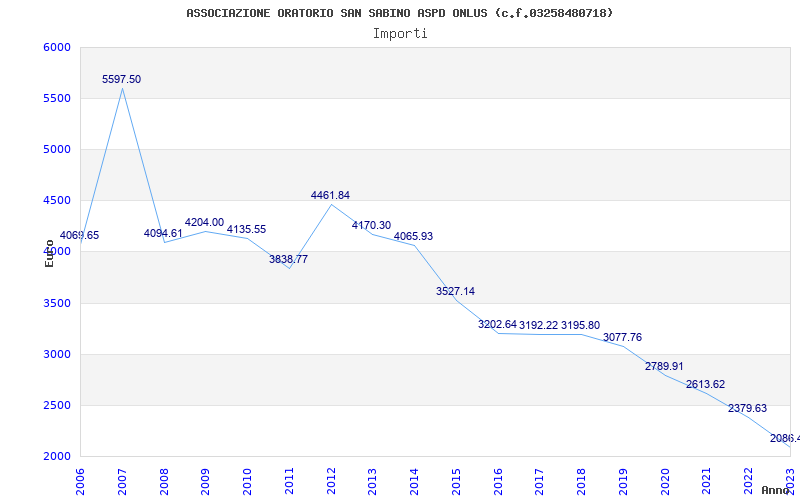Click the x-axis year 2016
The height and width of the screenshot is (500, 800).
click(498, 482)
